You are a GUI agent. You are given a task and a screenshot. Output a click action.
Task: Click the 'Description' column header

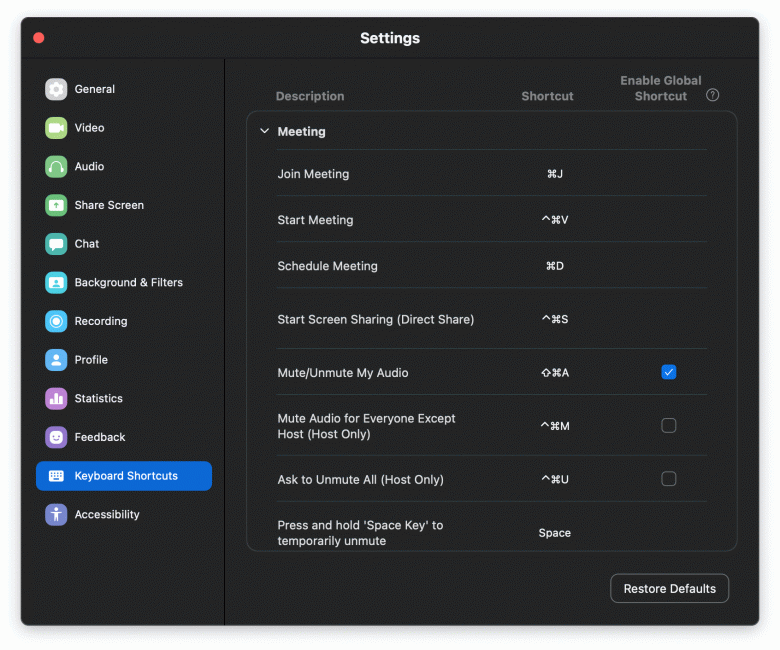point(310,96)
